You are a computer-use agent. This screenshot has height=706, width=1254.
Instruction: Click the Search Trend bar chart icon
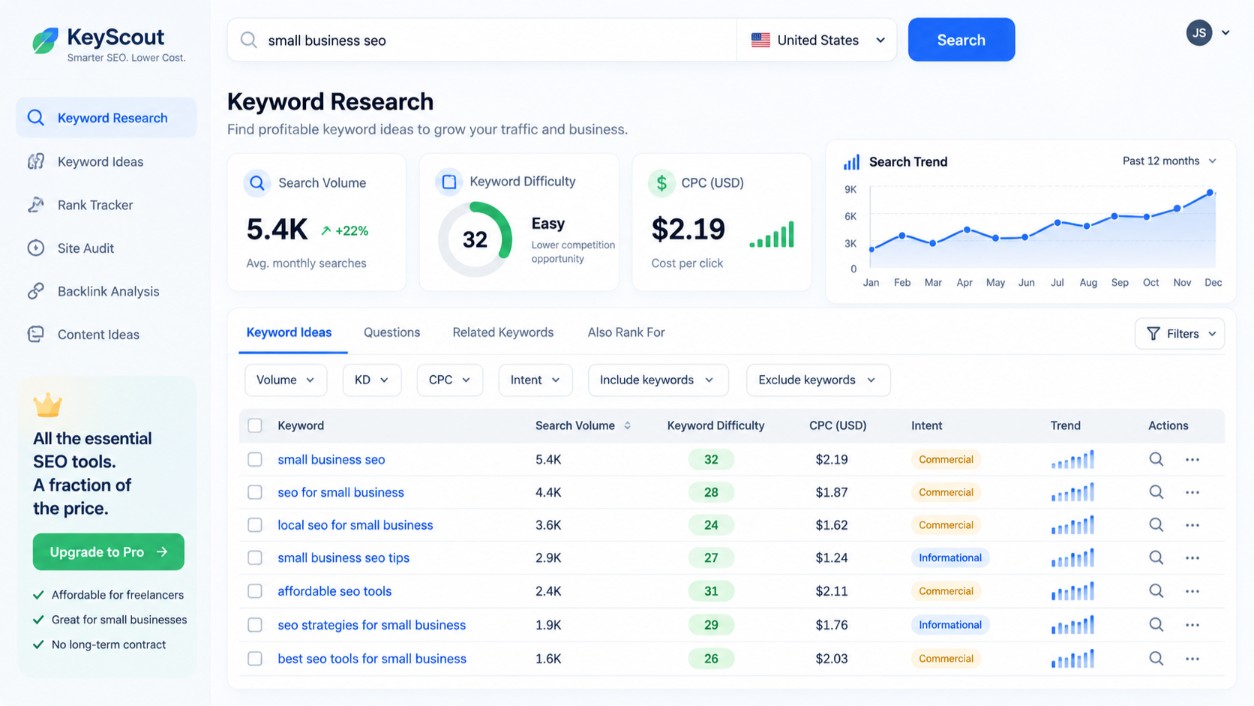[x=851, y=161]
